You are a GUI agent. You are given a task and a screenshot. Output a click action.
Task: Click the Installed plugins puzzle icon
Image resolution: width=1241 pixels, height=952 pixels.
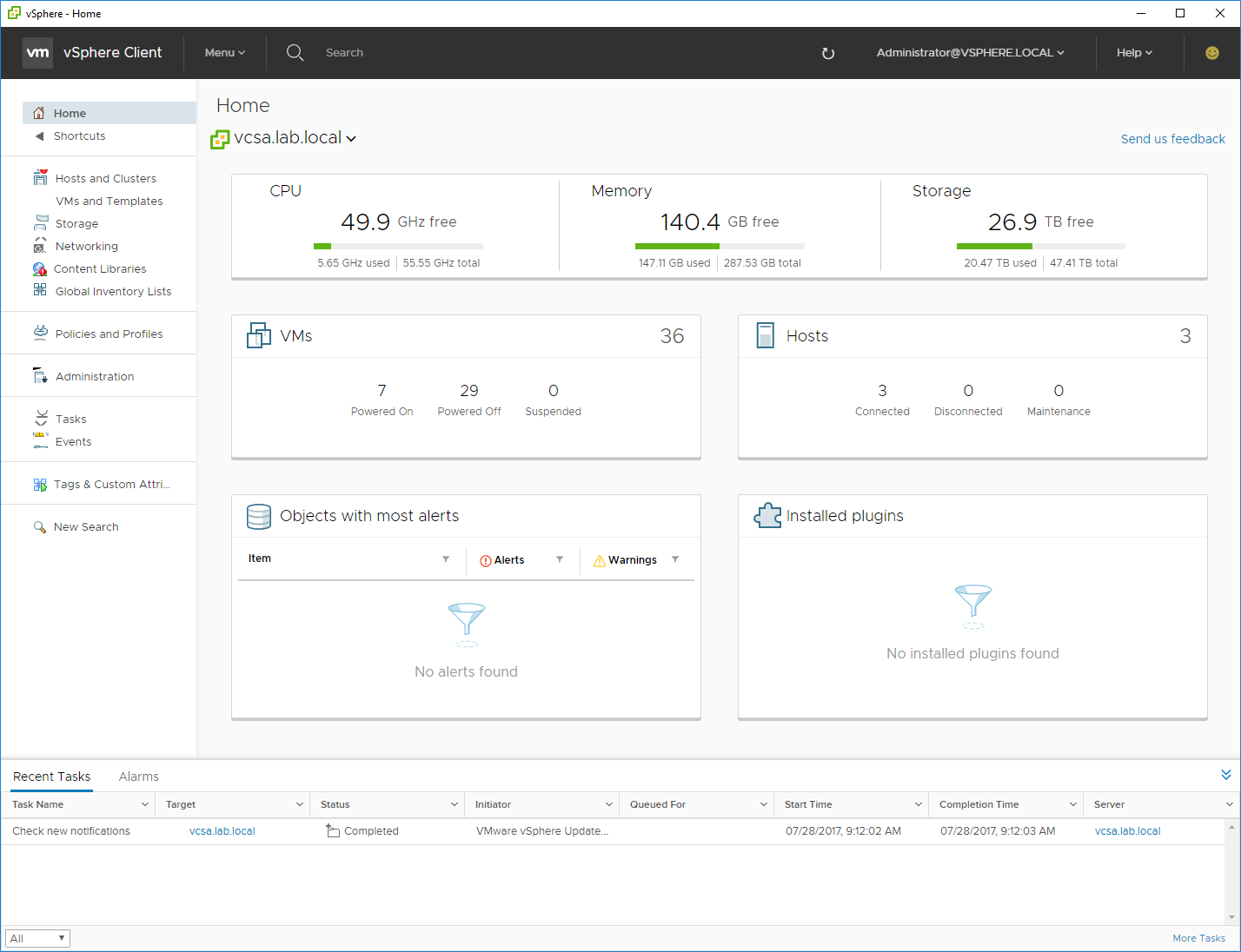[x=767, y=516]
